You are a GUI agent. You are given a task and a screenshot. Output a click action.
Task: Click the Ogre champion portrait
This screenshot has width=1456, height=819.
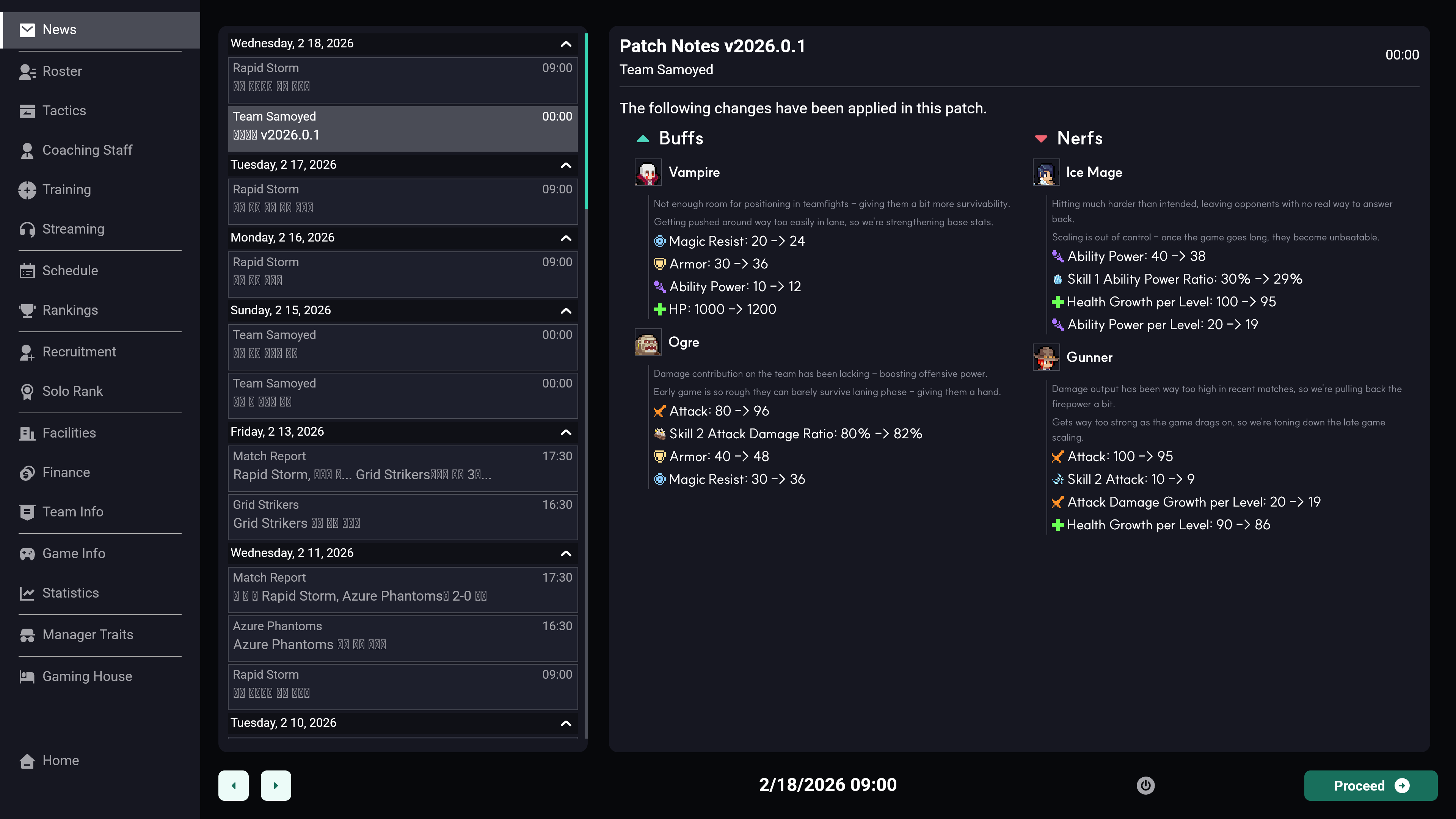648,342
